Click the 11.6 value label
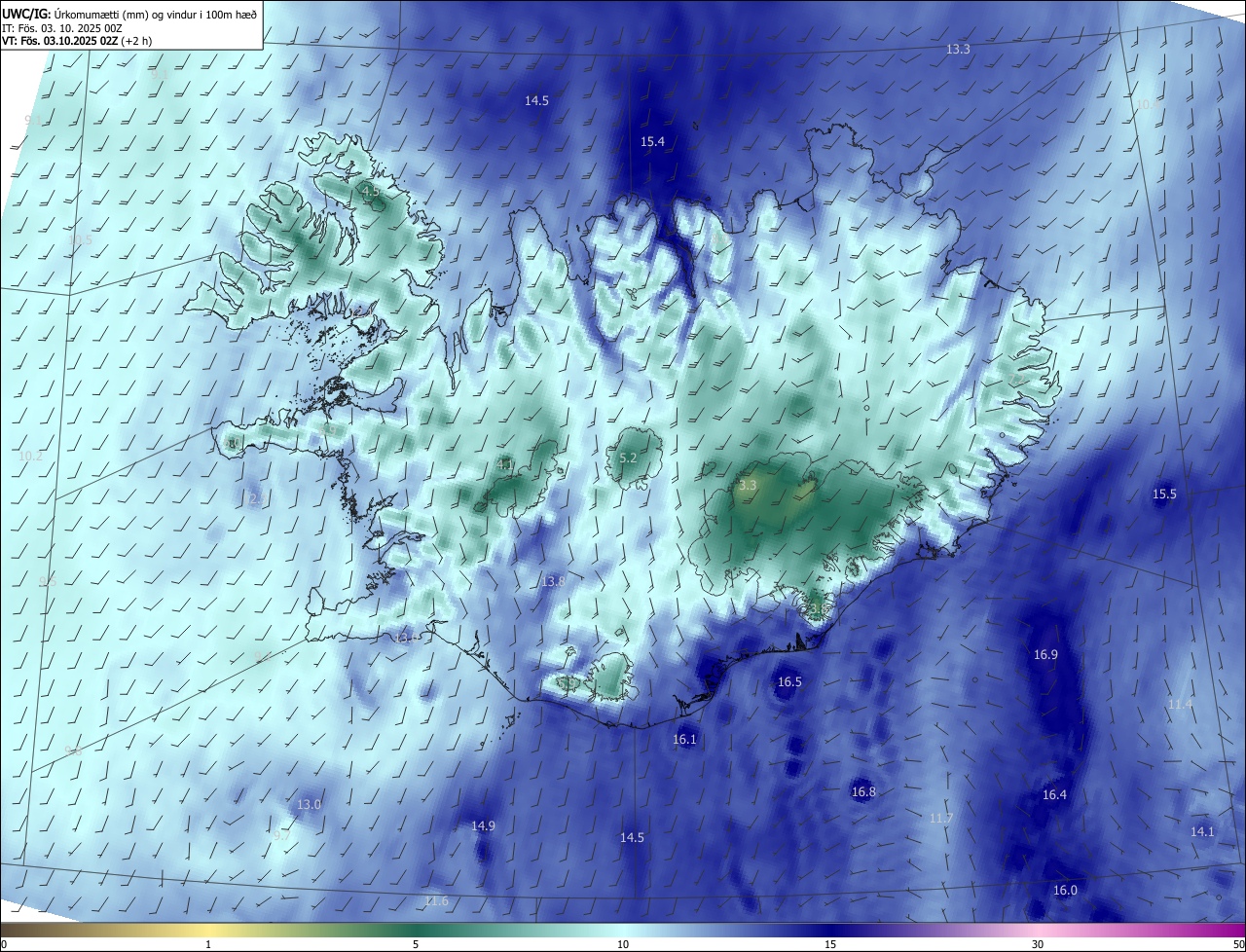The width and height of the screenshot is (1246, 952). (436, 901)
